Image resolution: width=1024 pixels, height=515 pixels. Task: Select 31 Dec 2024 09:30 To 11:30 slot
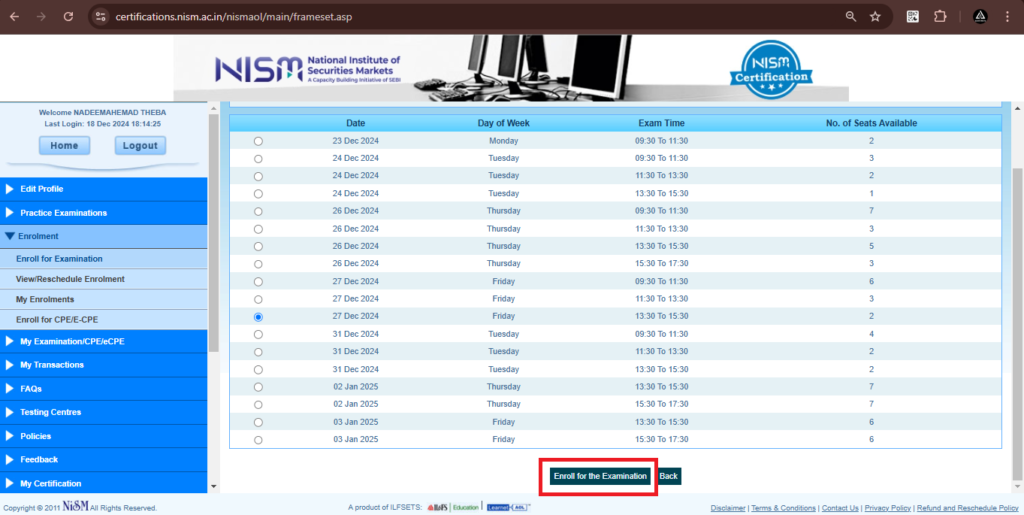point(258,334)
